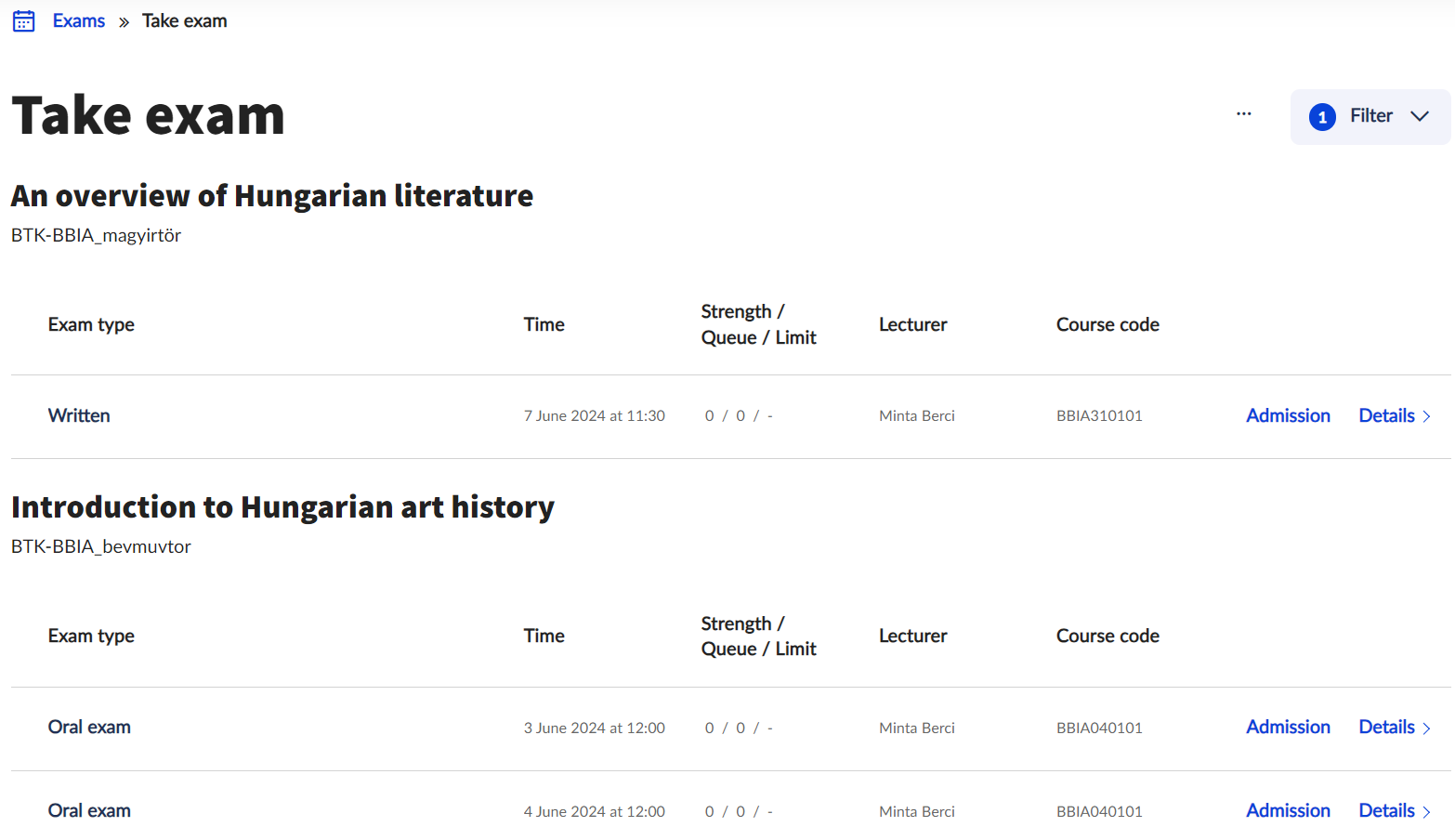Go to Exams in breadcrumb

coord(79,21)
